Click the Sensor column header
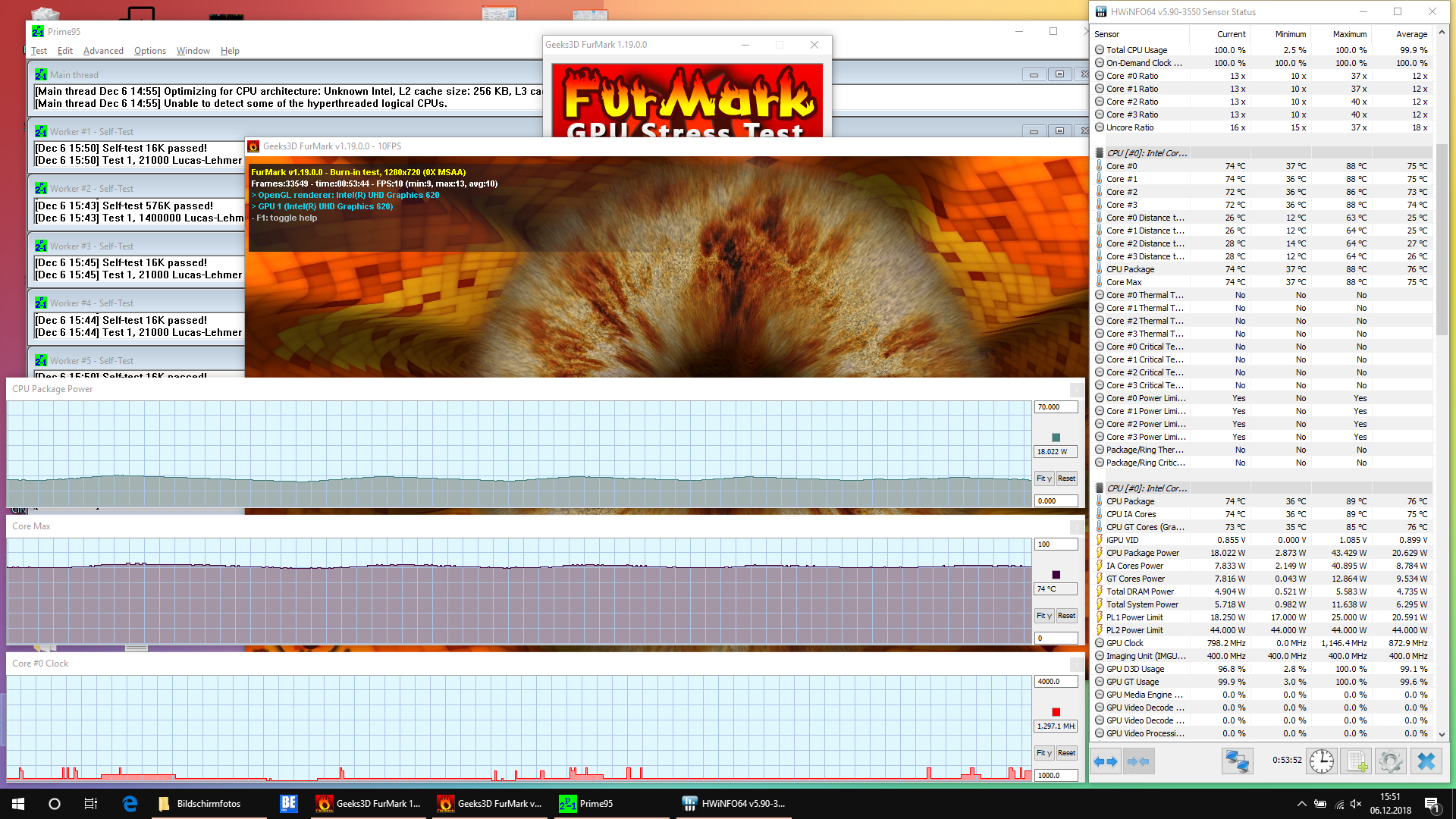1456x819 pixels. (1140, 34)
